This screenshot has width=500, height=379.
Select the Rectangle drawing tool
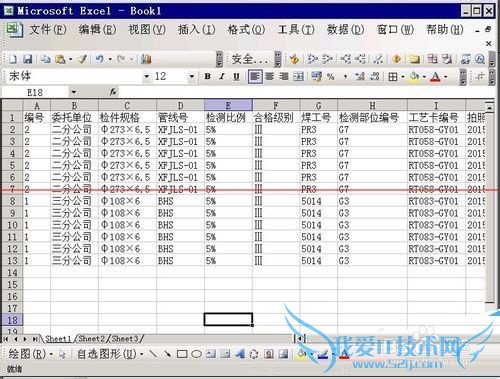[182, 354]
